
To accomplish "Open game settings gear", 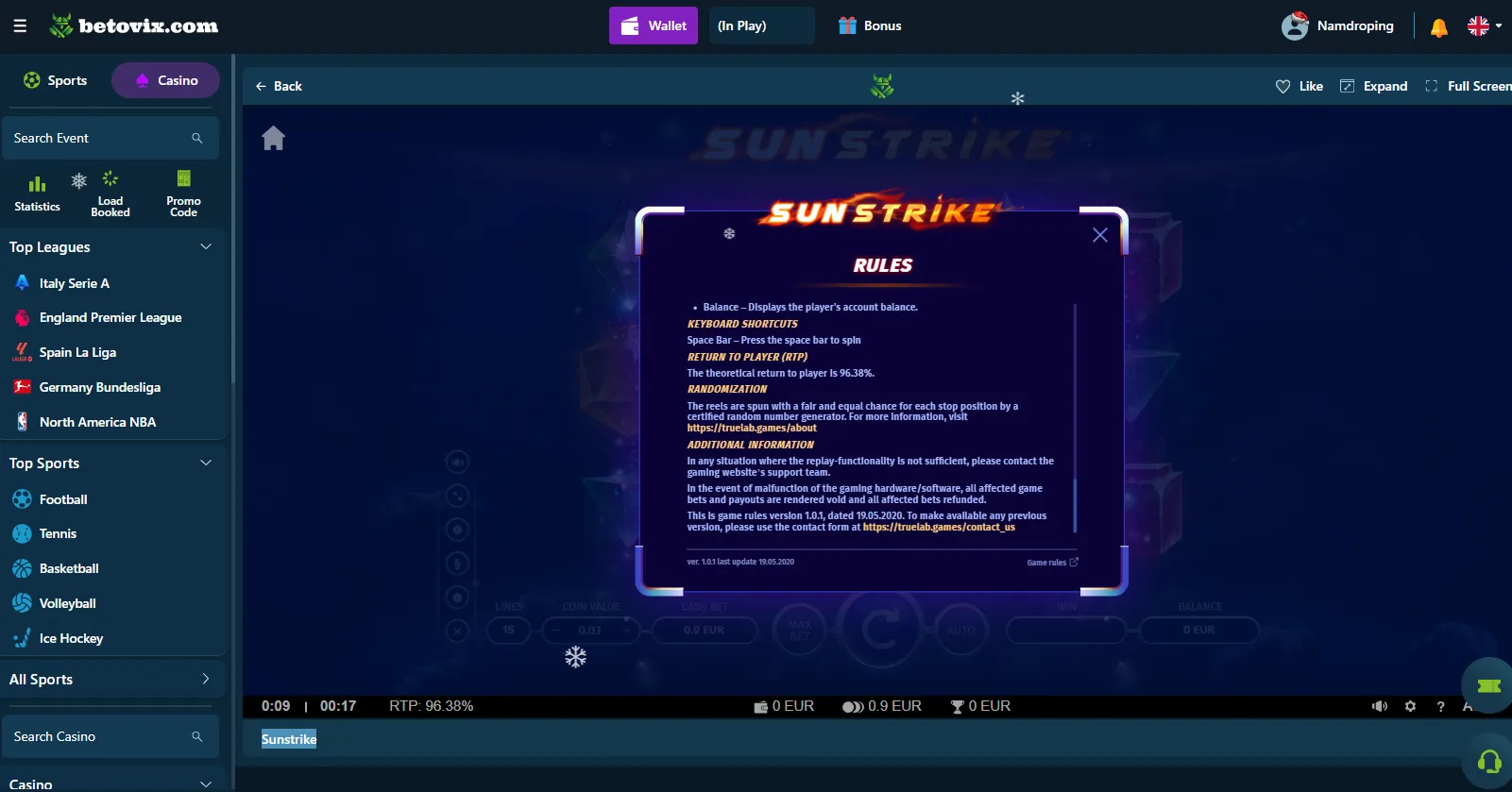I will [x=1410, y=706].
